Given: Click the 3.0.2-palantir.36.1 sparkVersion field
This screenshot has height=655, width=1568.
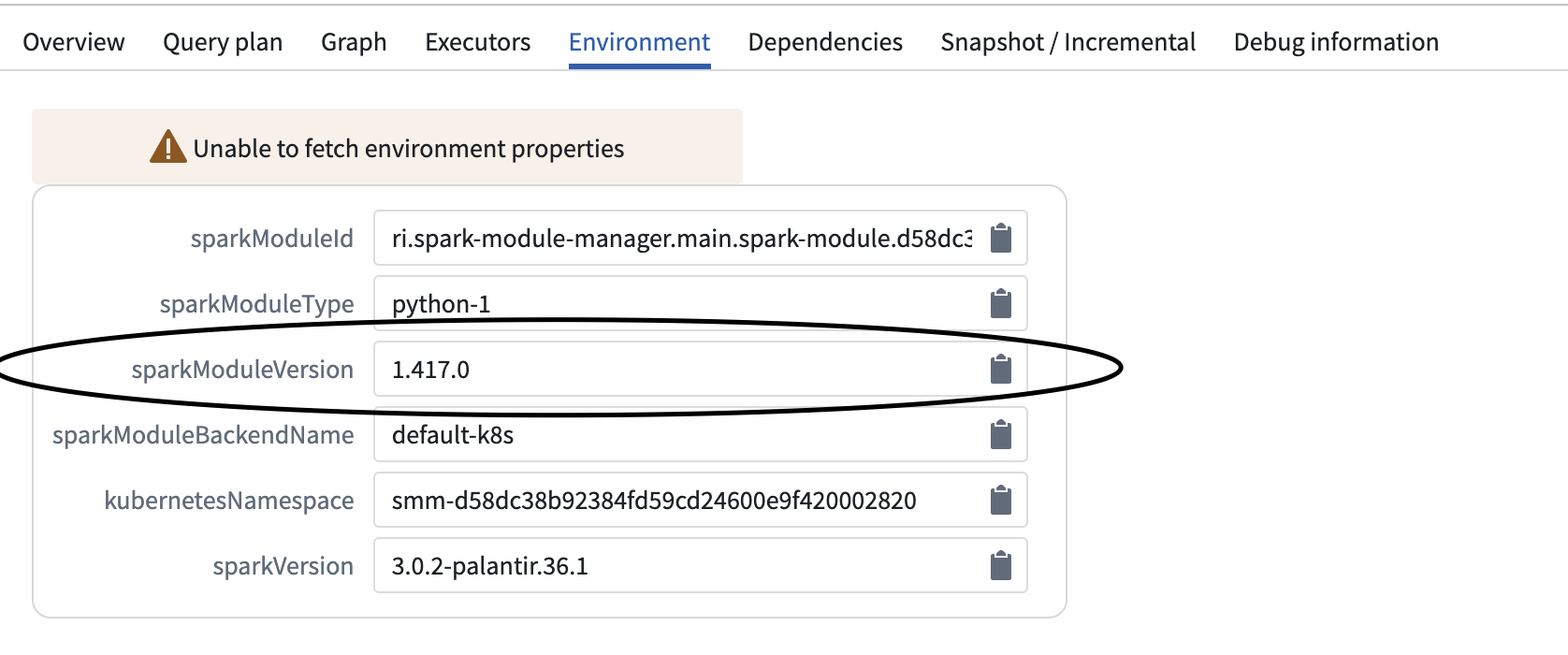Looking at the screenshot, I should tap(701, 565).
